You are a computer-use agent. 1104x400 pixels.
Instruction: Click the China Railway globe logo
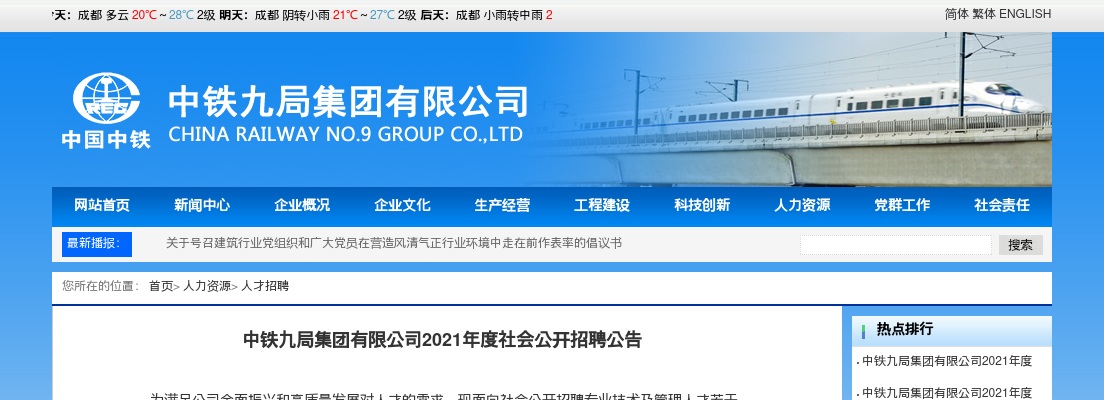(x=106, y=99)
